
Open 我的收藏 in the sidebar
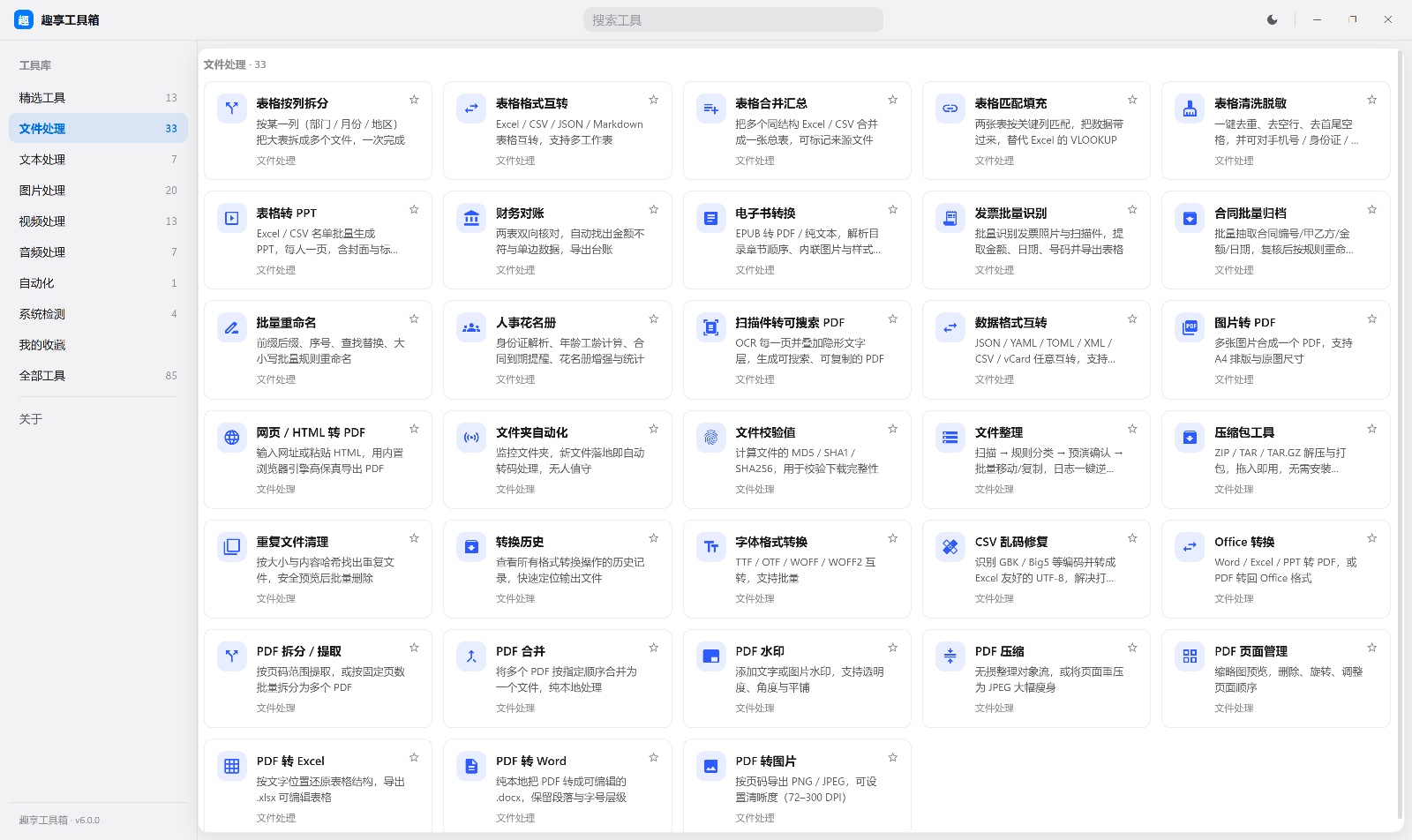pos(98,344)
